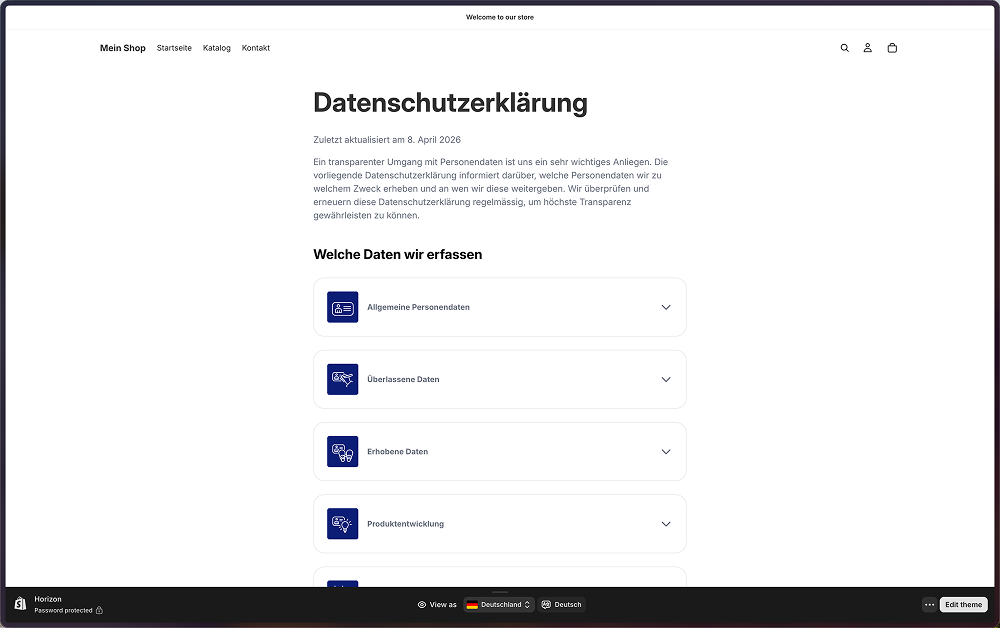The height and width of the screenshot is (628, 1000).
Task: Click the Edit theme button
Action: (963, 604)
